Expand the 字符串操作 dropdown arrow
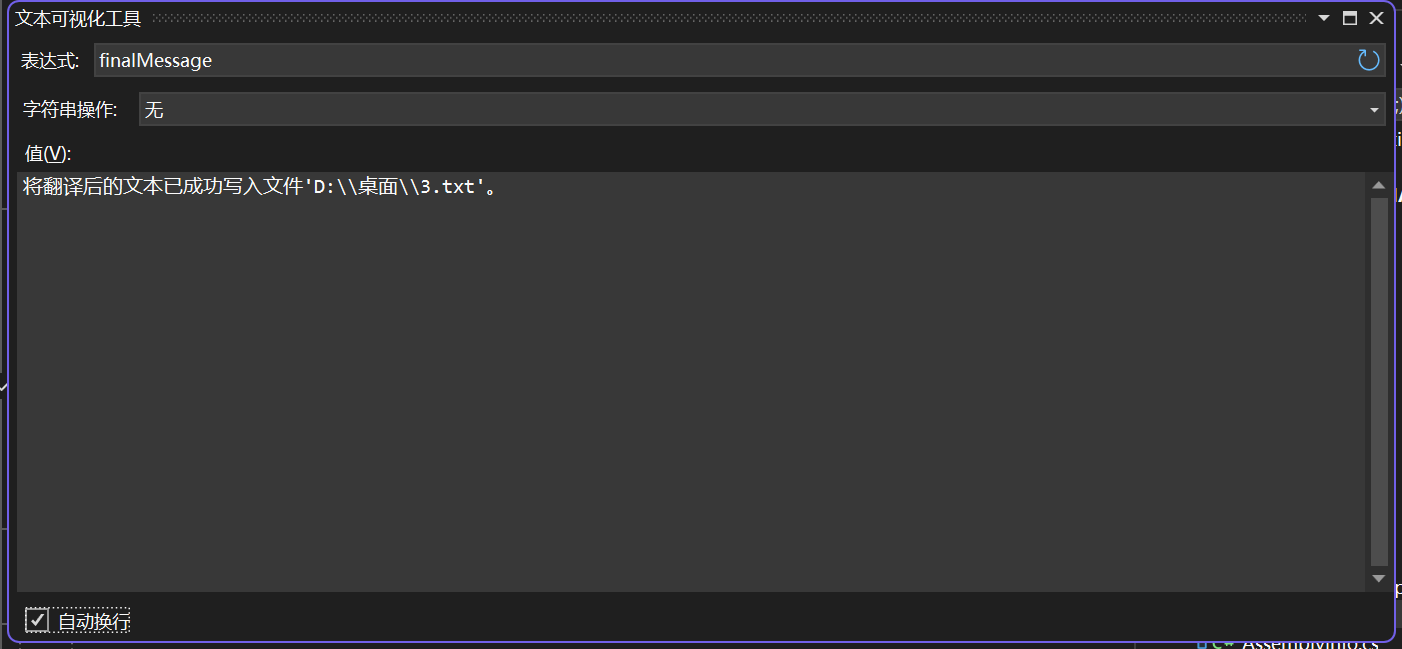 click(x=1374, y=110)
